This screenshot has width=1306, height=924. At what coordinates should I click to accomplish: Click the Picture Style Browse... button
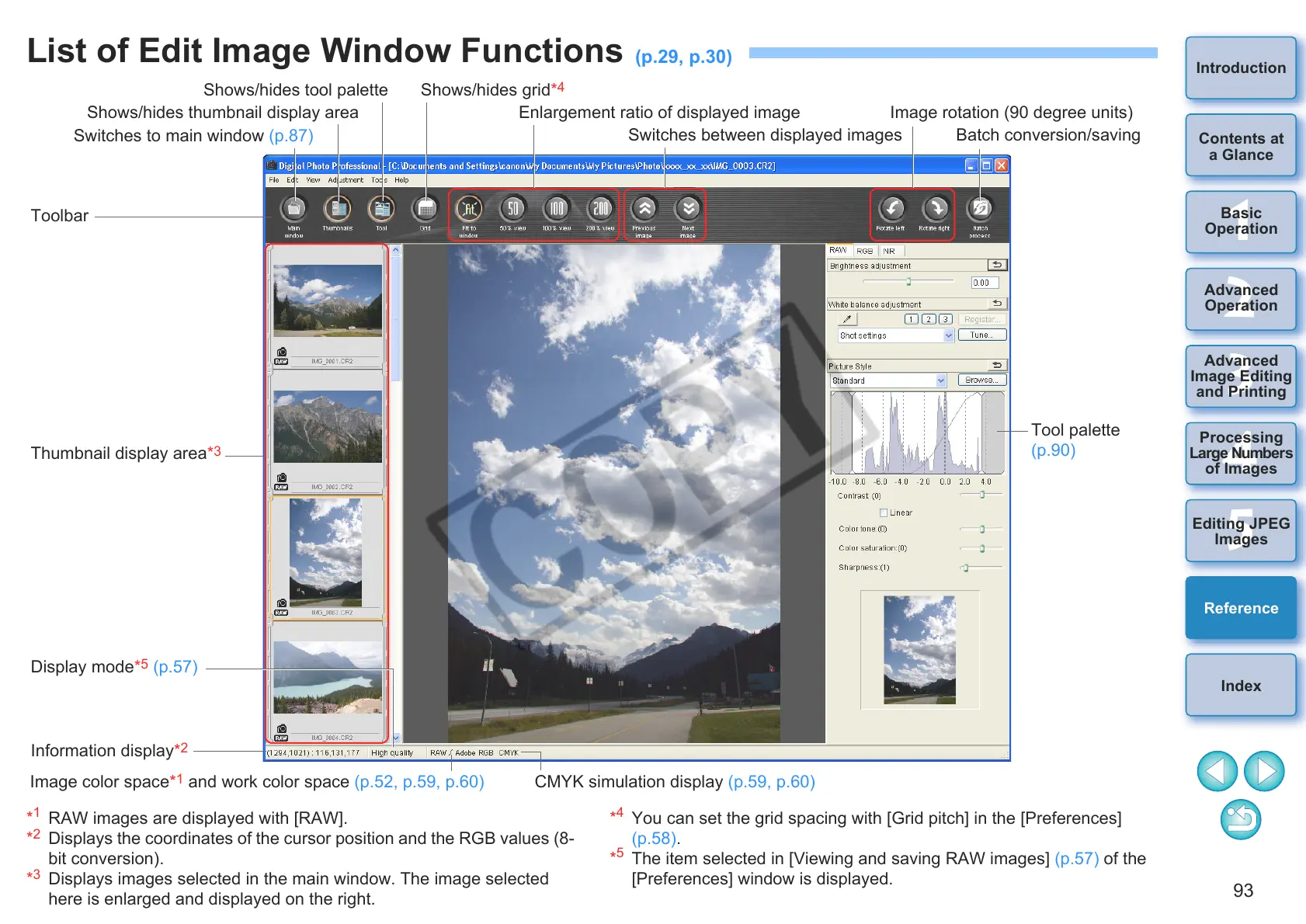click(x=982, y=380)
